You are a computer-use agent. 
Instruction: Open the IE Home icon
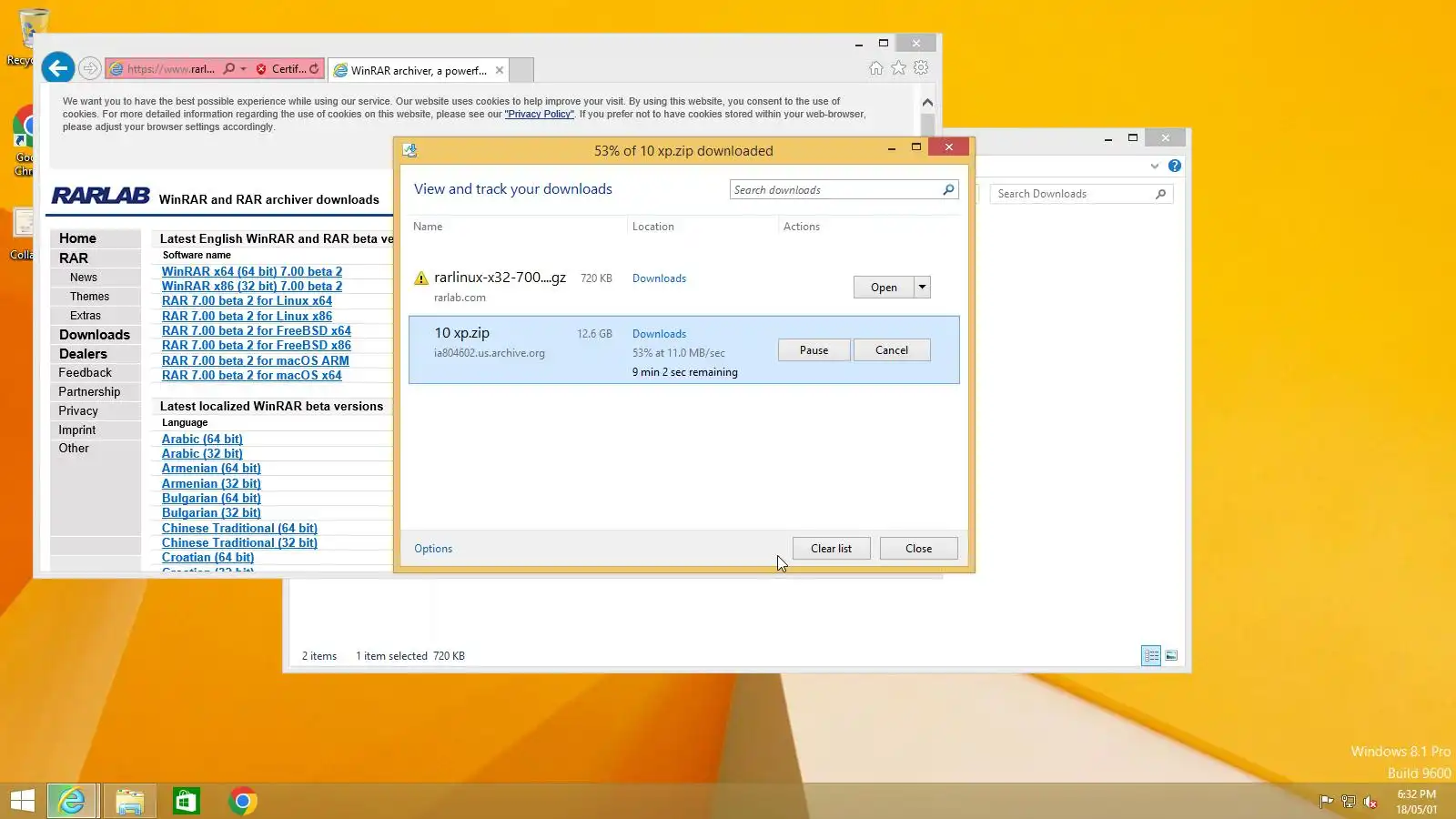click(x=875, y=68)
